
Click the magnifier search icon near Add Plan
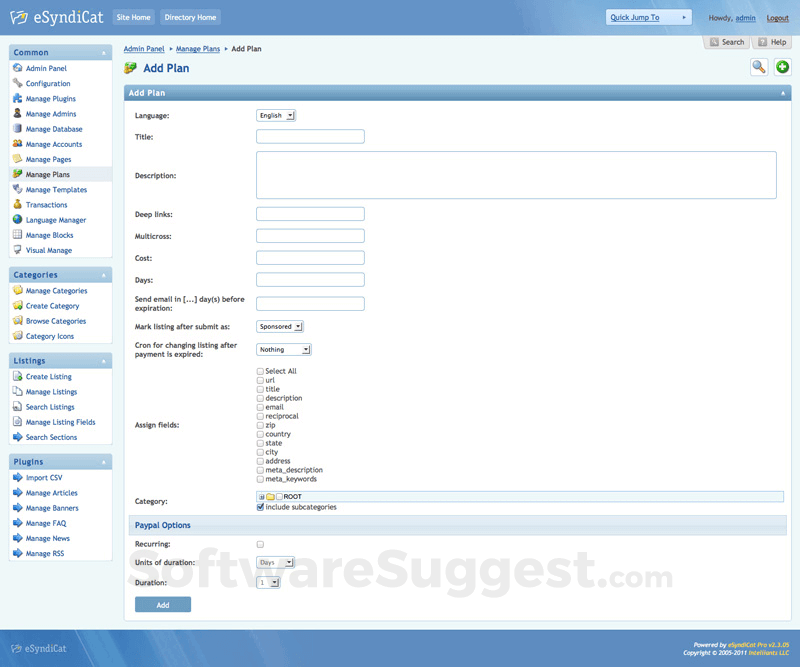759,66
